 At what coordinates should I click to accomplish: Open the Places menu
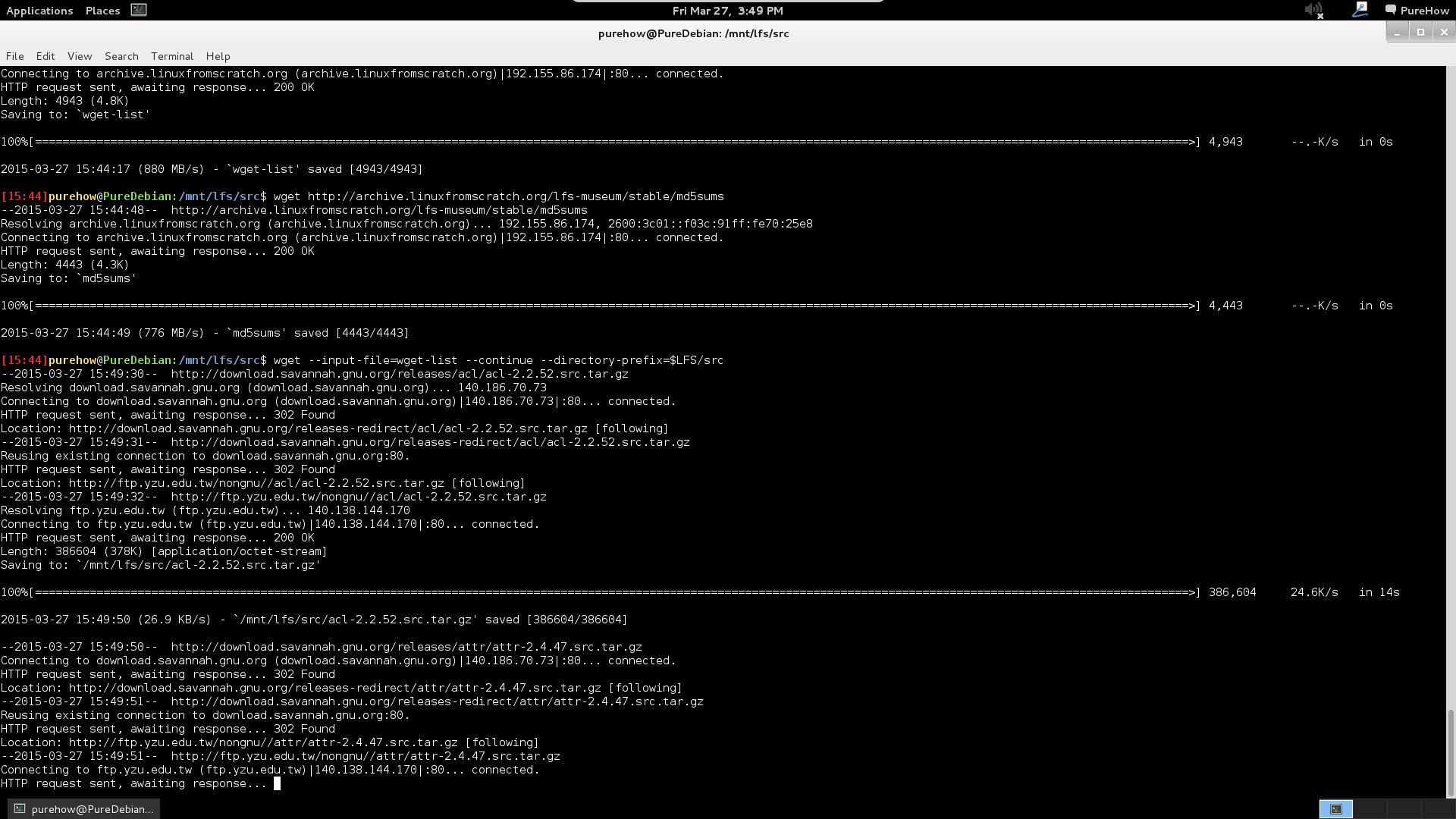102,11
